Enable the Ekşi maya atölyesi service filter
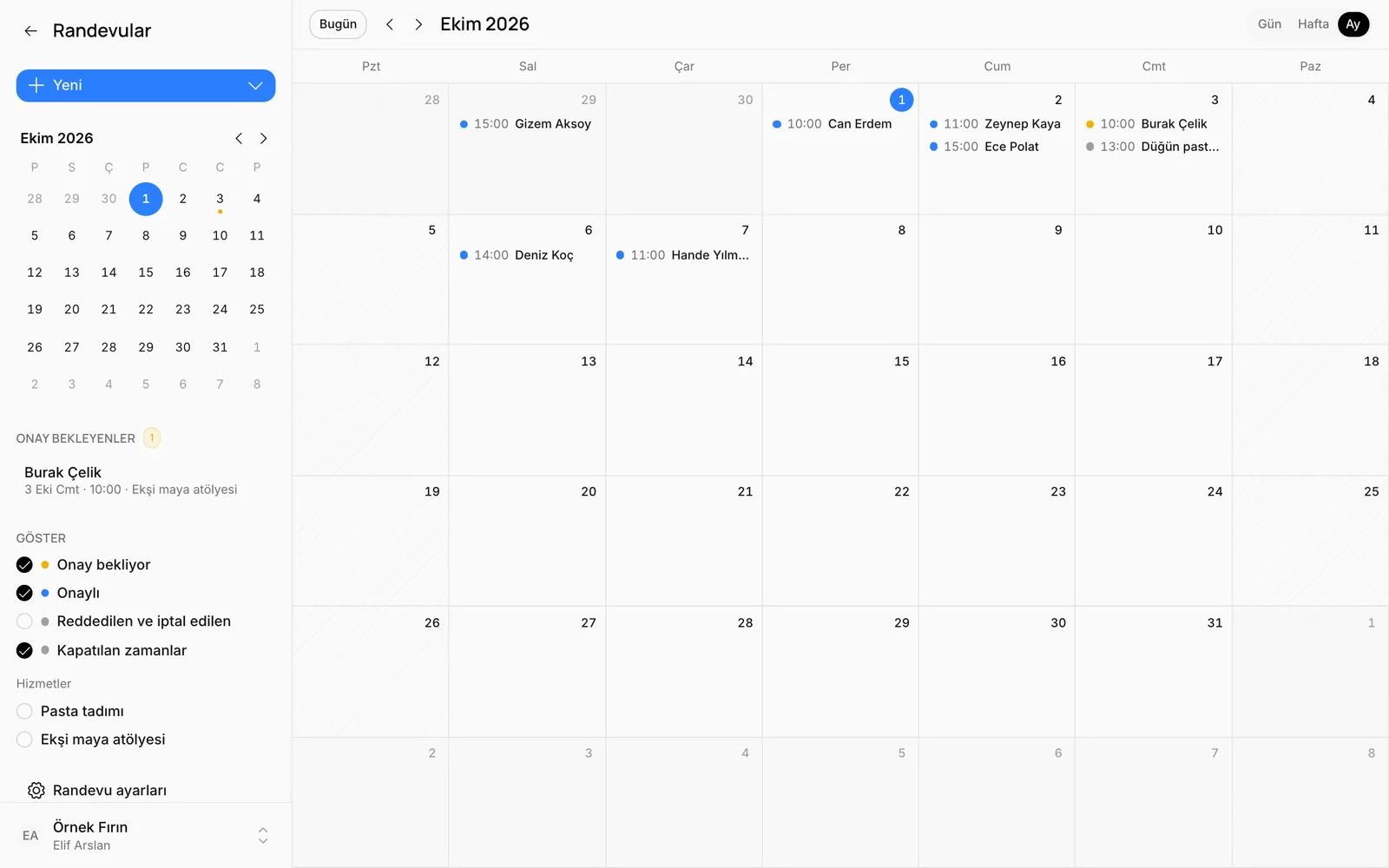 pos(24,740)
